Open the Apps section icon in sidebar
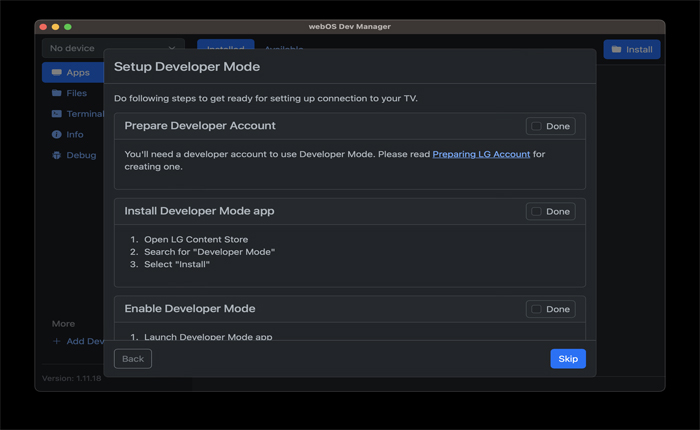The image size is (700, 430). tap(57, 73)
